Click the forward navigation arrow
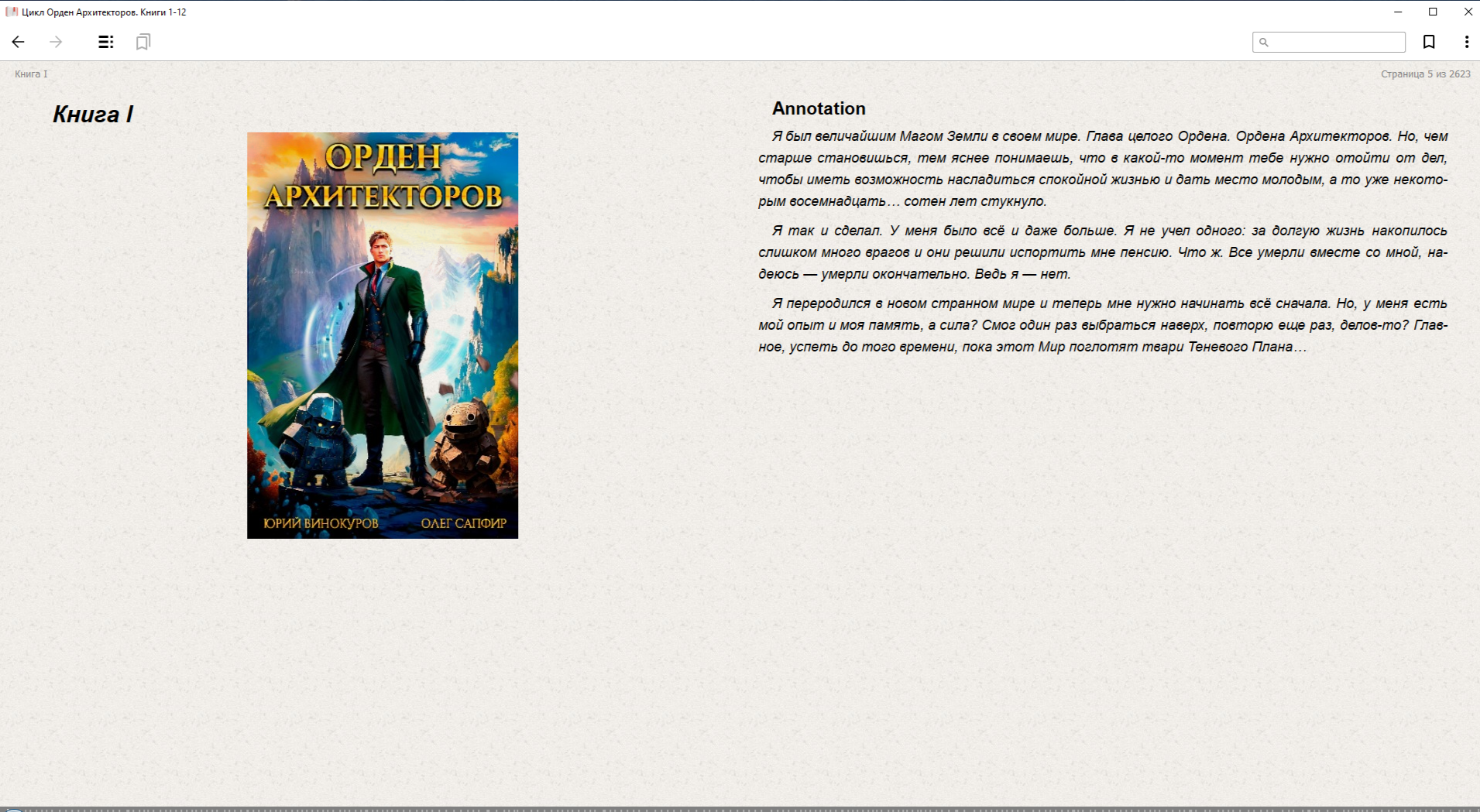The width and height of the screenshot is (1480, 812). click(56, 42)
